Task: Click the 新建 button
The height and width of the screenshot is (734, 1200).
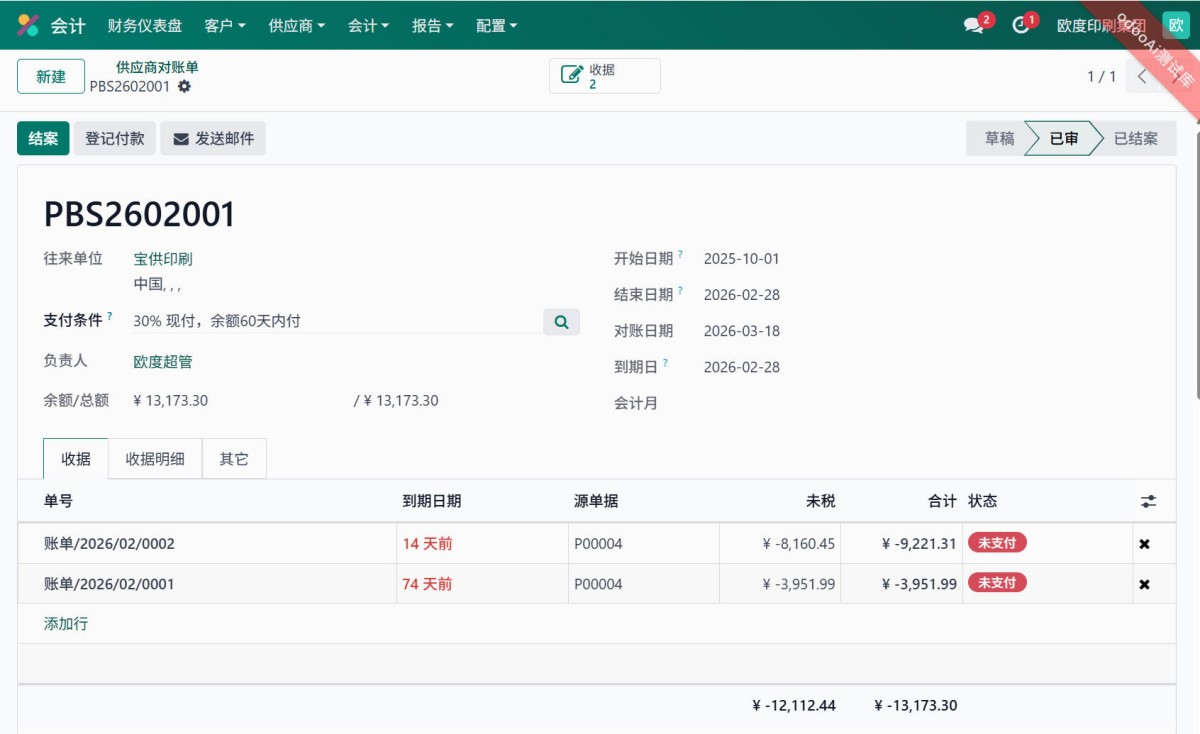Action: click(51, 76)
